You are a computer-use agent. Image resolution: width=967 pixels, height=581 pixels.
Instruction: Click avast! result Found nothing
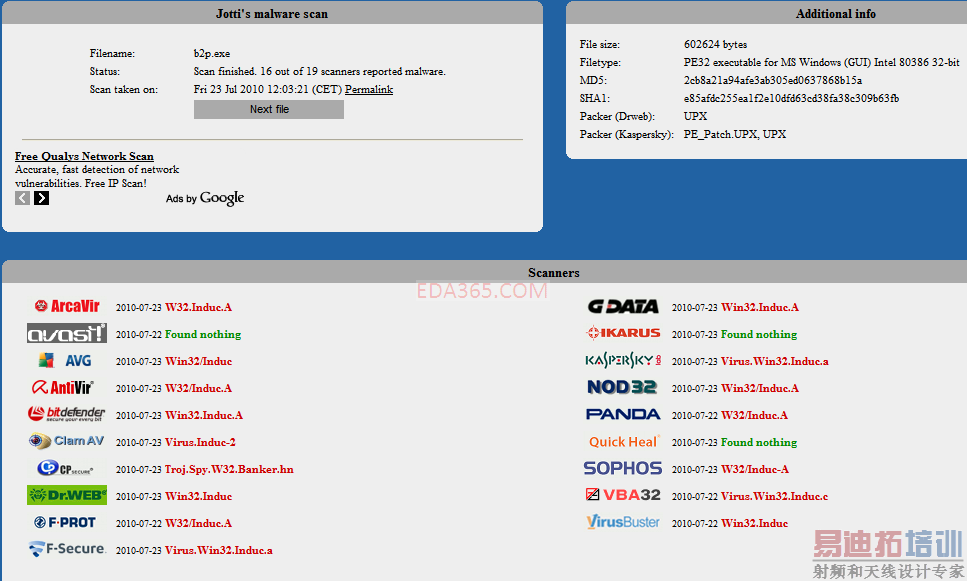203,334
